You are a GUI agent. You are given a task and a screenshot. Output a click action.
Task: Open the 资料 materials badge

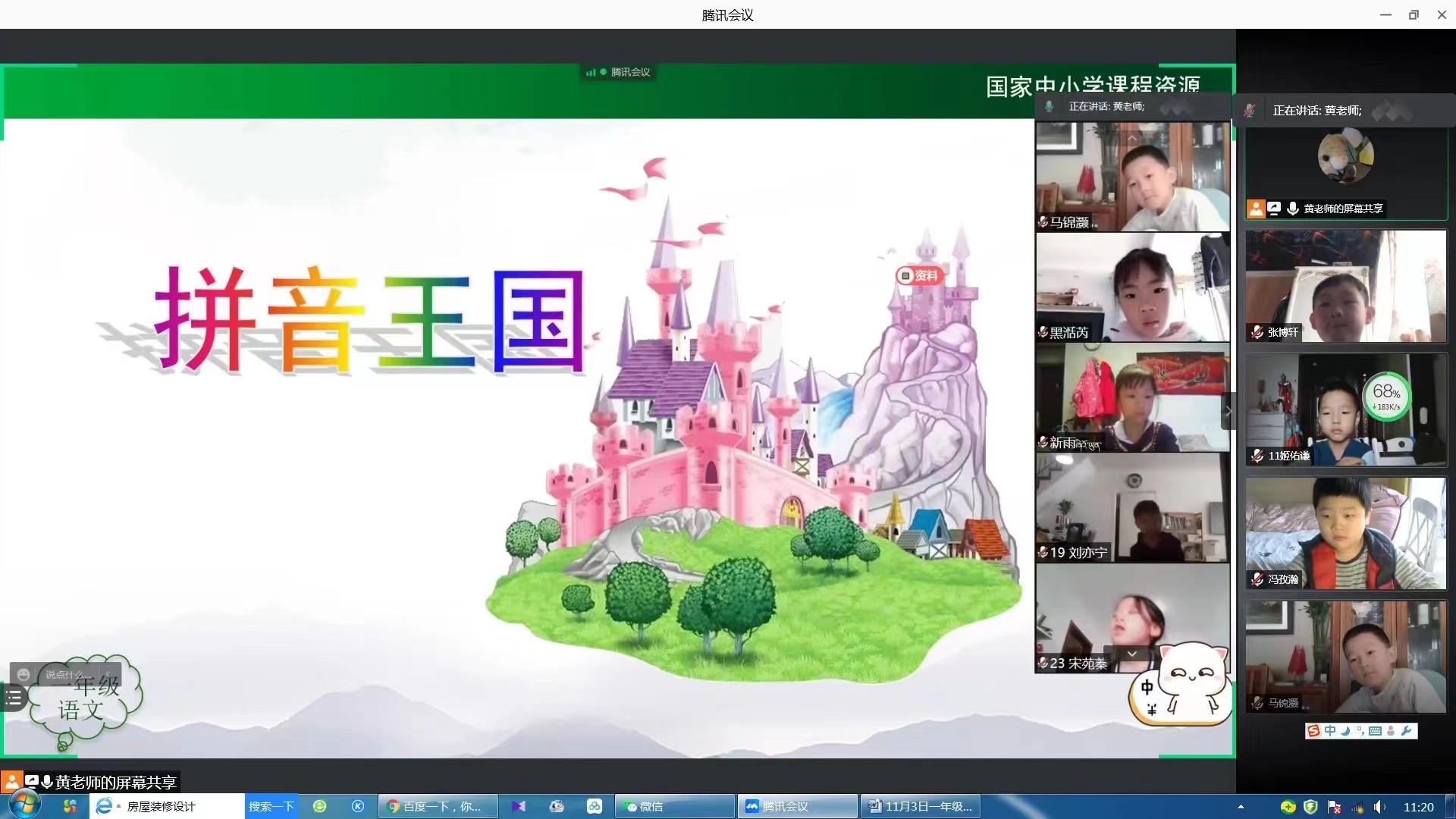pos(918,275)
